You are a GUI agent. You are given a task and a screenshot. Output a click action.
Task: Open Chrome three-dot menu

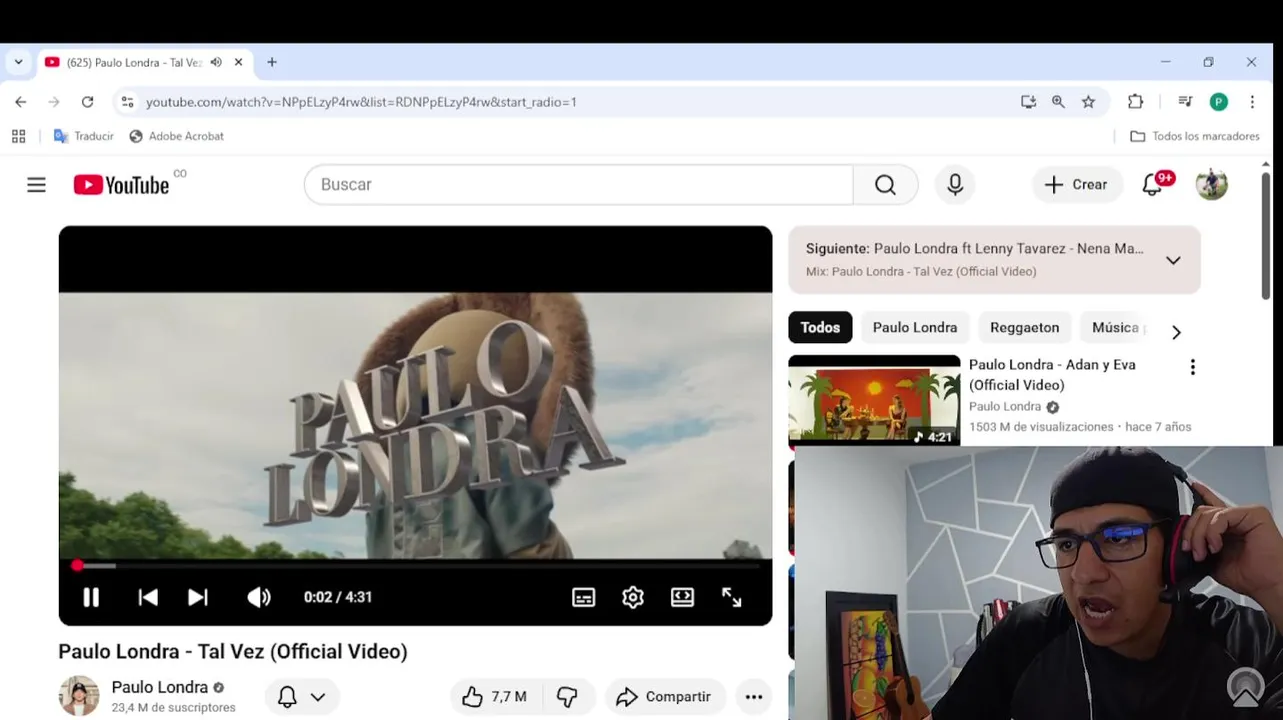click(x=1252, y=102)
